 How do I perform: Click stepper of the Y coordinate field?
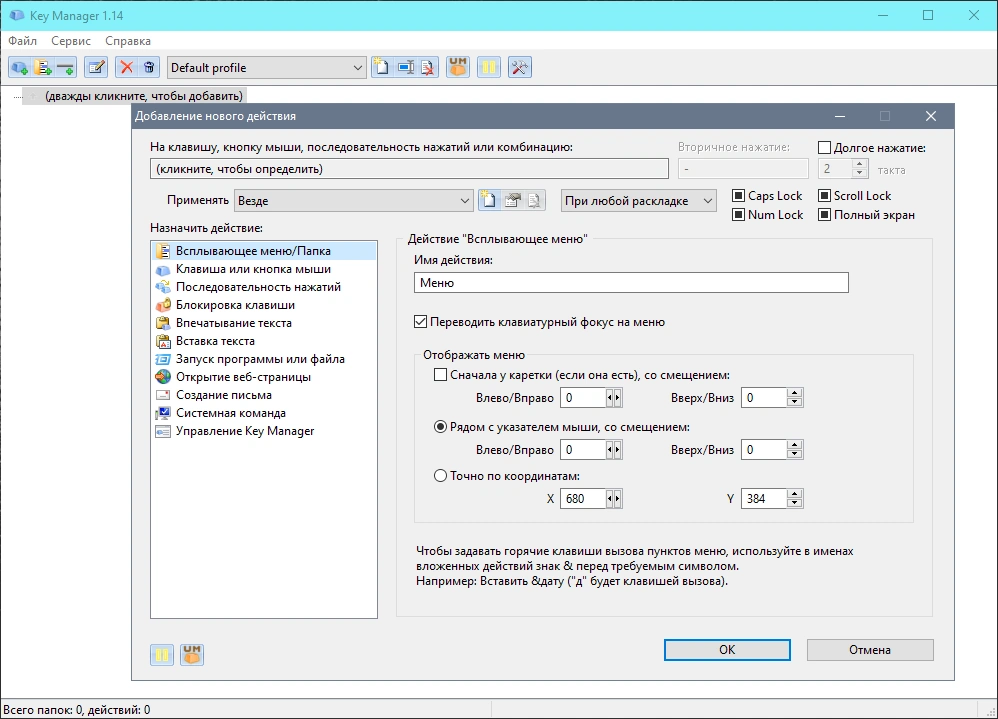coord(794,499)
